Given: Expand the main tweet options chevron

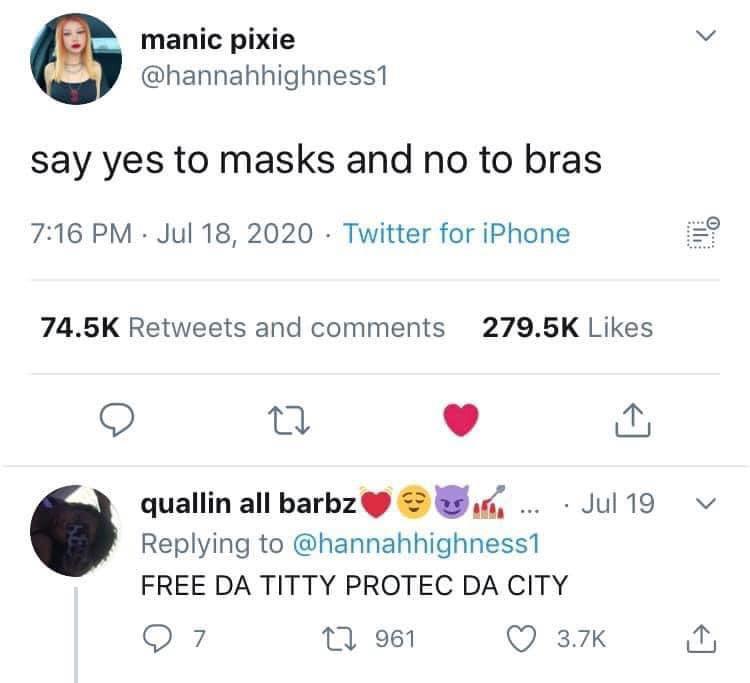Looking at the screenshot, I should 706,35.
